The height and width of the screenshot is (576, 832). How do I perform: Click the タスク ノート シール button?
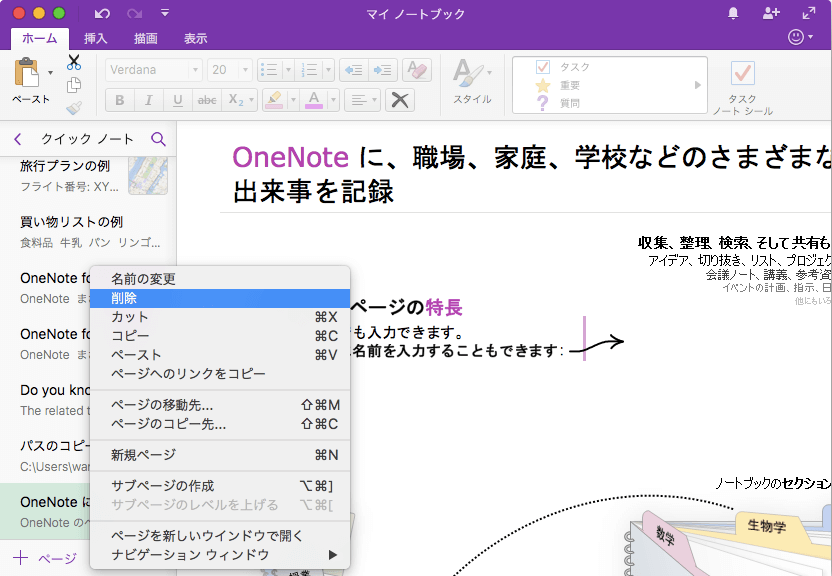tap(742, 88)
